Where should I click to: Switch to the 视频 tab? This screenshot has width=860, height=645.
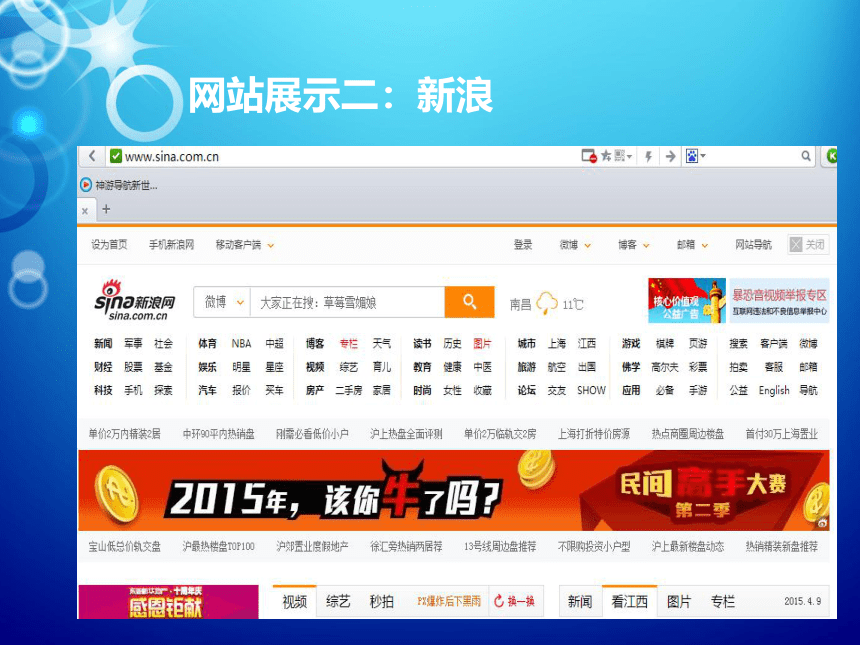point(295,602)
